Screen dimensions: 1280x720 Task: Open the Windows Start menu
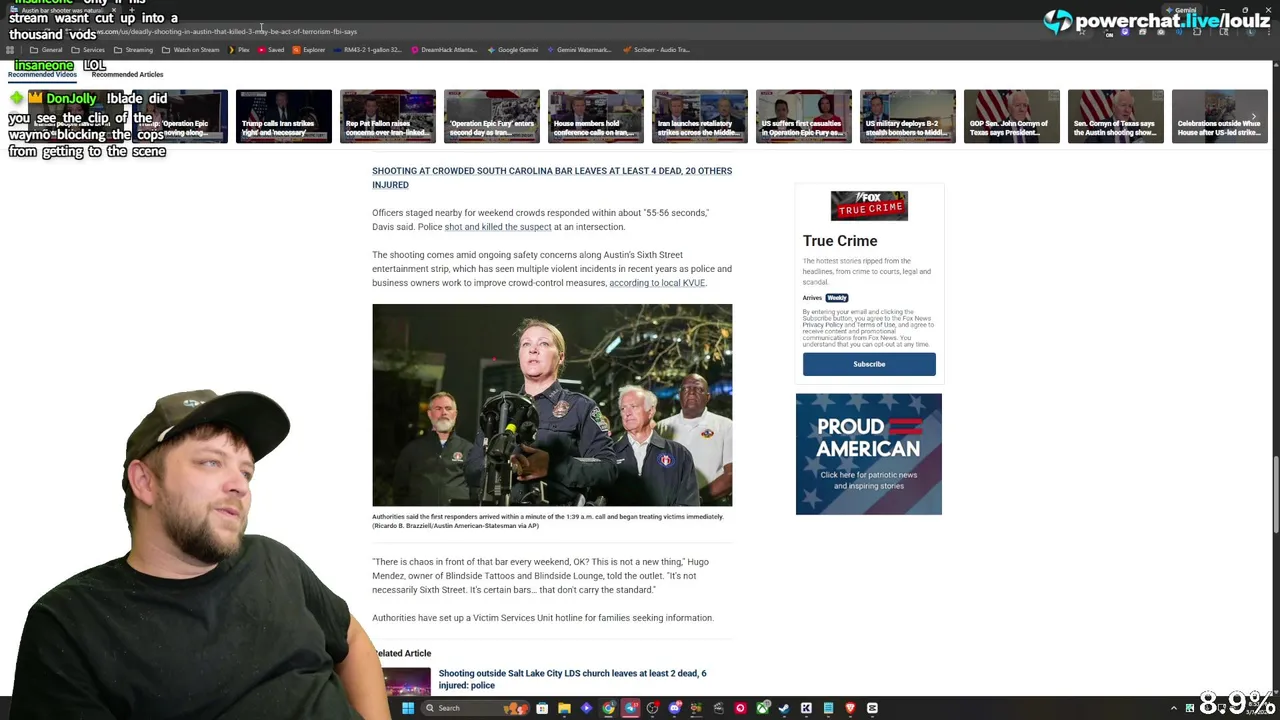click(408, 708)
